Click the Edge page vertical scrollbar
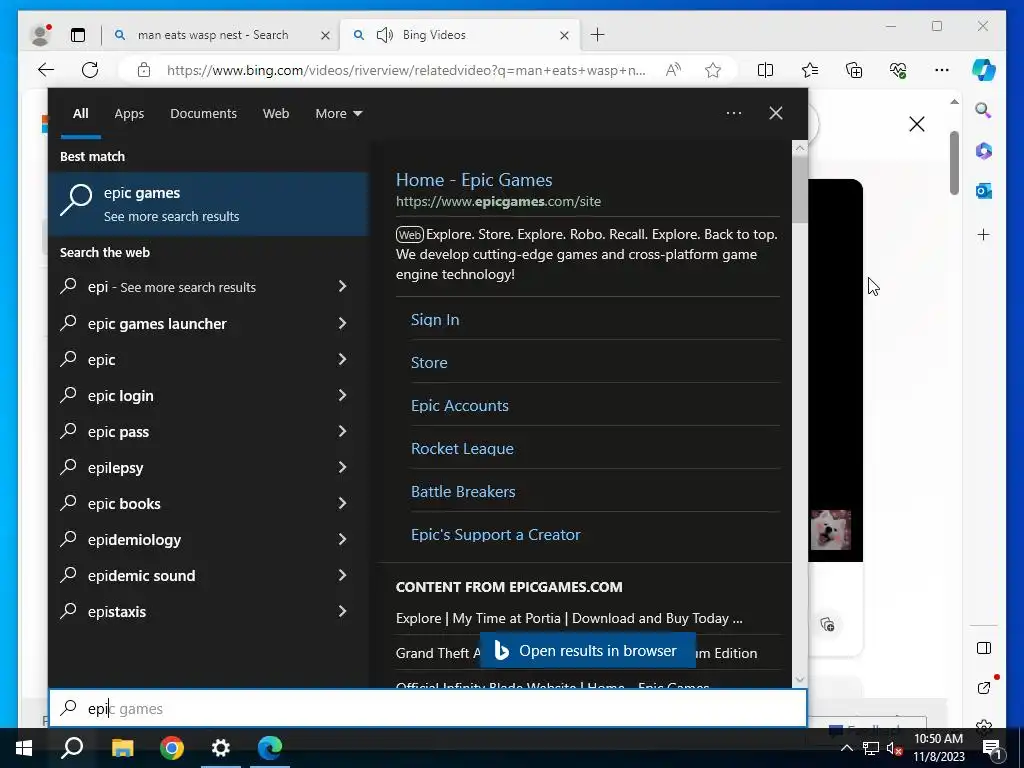Screen dimensions: 1024x768 (954, 163)
